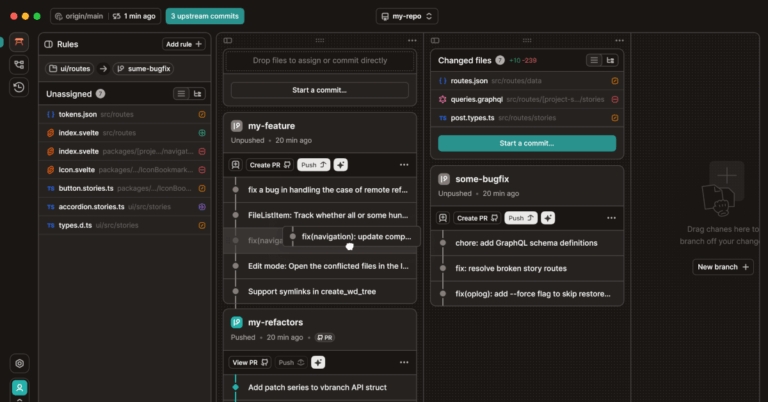
Task: Select commit 'fix a bug in handling the case'
Action: coord(320,190)
